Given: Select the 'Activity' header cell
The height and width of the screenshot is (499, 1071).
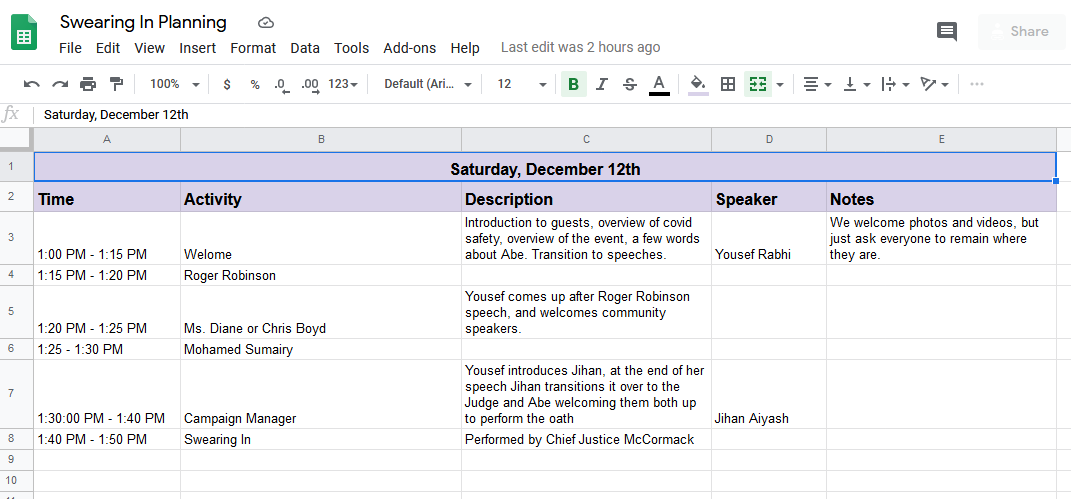Looking at the screenshot, I should (x=321, y=198).
